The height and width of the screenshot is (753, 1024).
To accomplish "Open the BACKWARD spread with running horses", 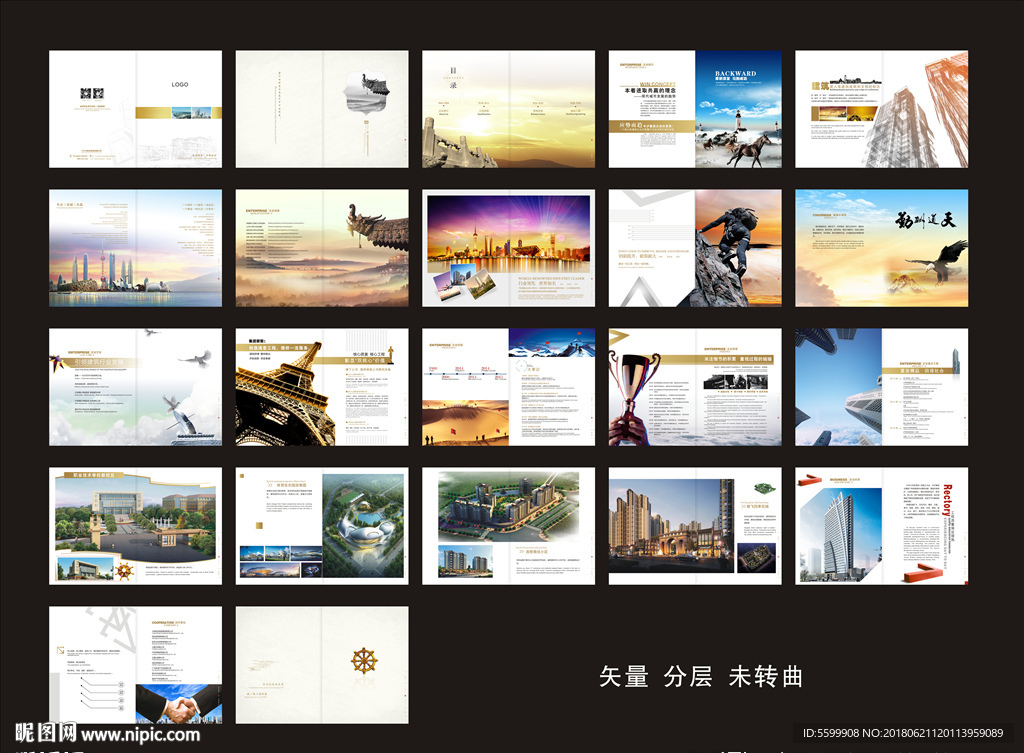I will pos(695,109).
